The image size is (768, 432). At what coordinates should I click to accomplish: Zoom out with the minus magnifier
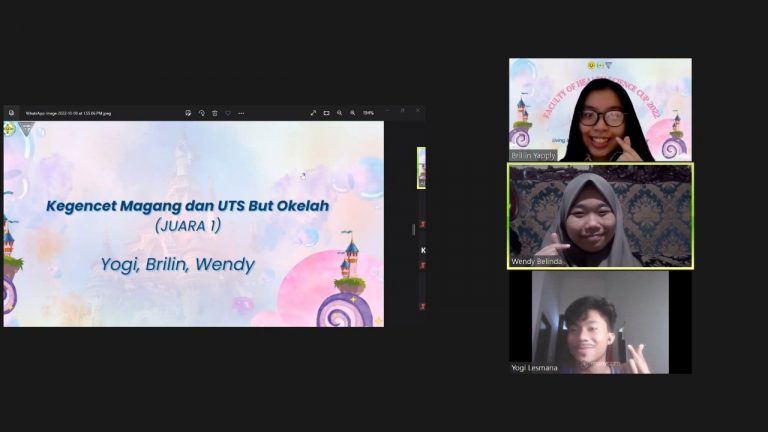pos(340,113)
